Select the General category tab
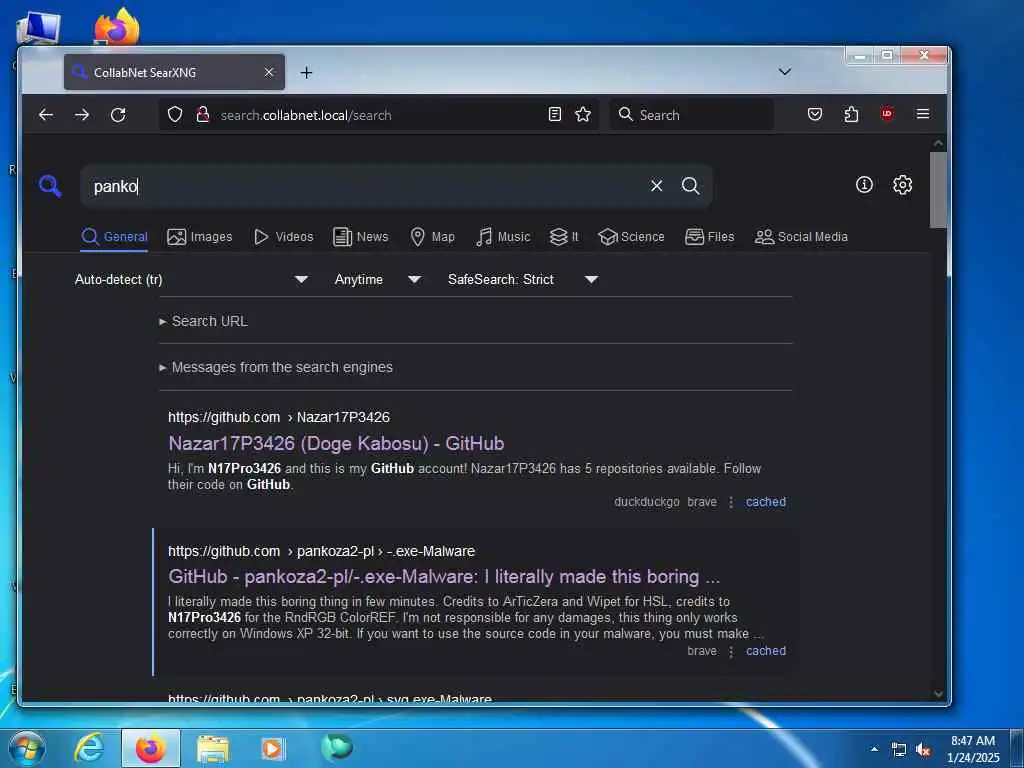The image size is (1024, 768). coord(114,237)
